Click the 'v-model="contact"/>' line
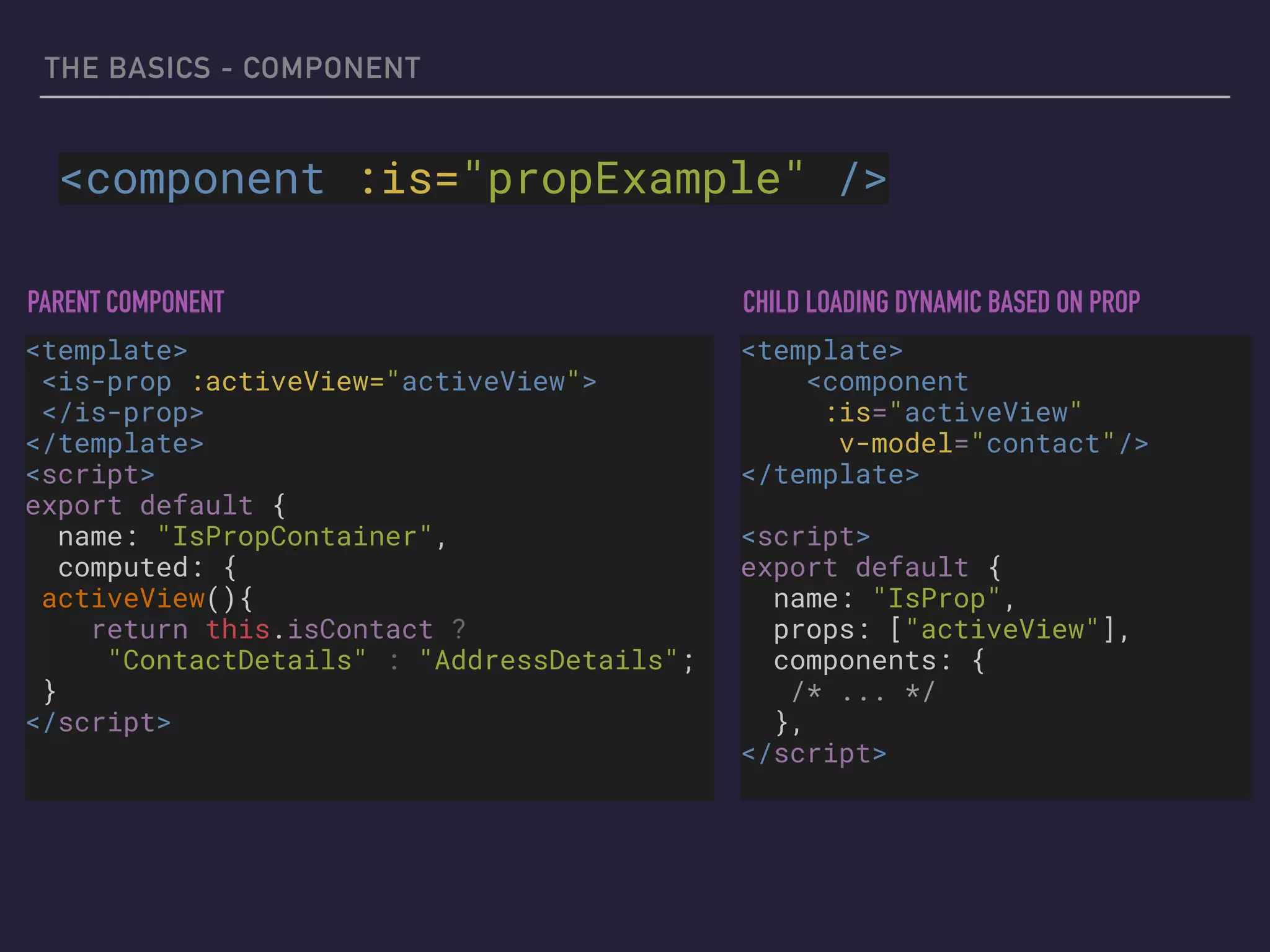The height and width of the screenshot is (952, 1270). (994, 444)
